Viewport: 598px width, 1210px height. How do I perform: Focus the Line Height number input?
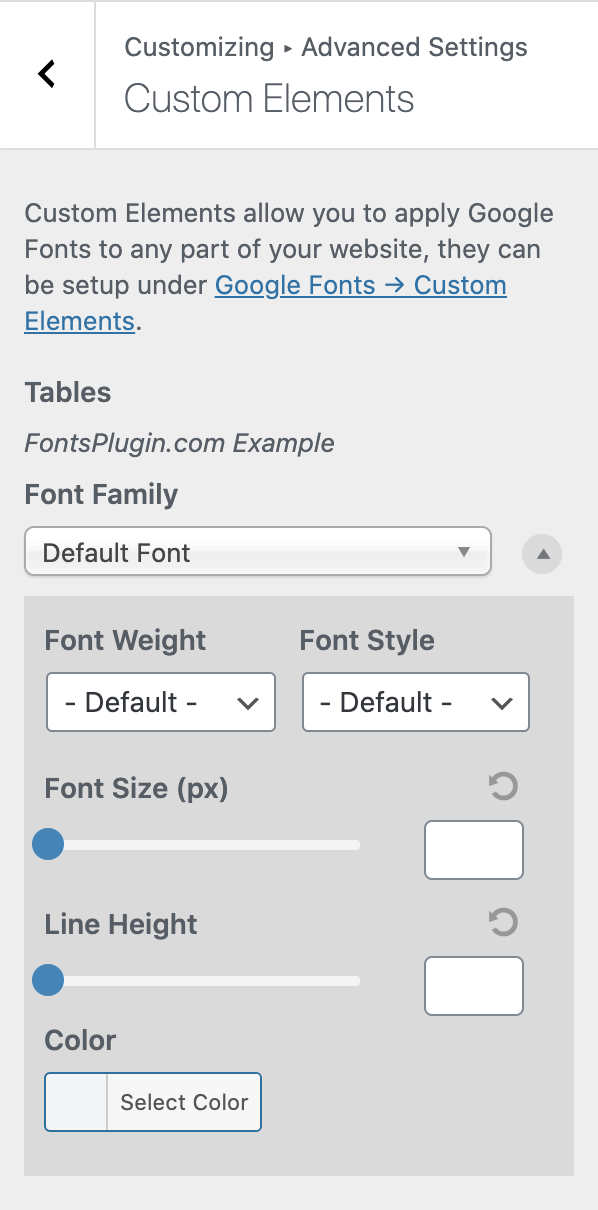[474, 986]
